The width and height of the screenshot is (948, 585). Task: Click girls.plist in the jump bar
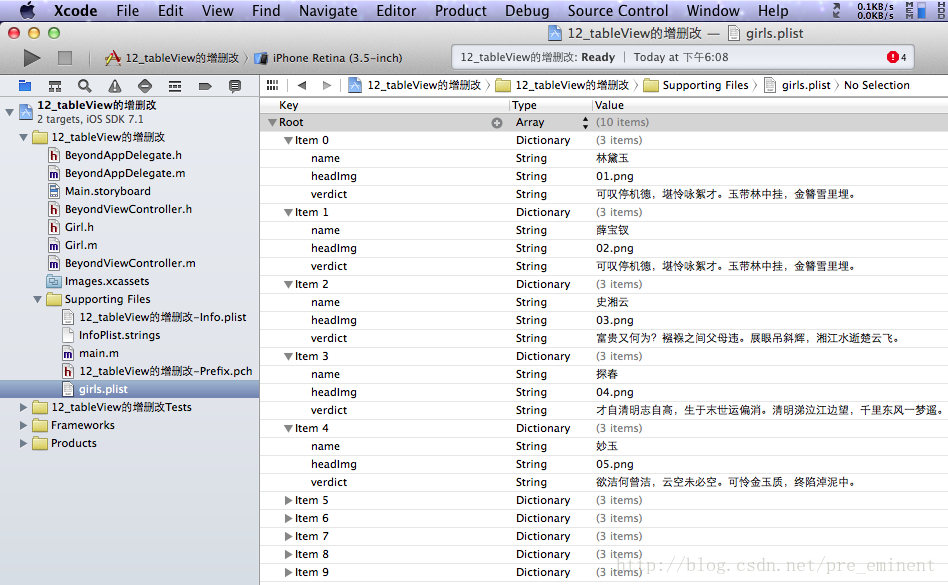click(804, 85)
